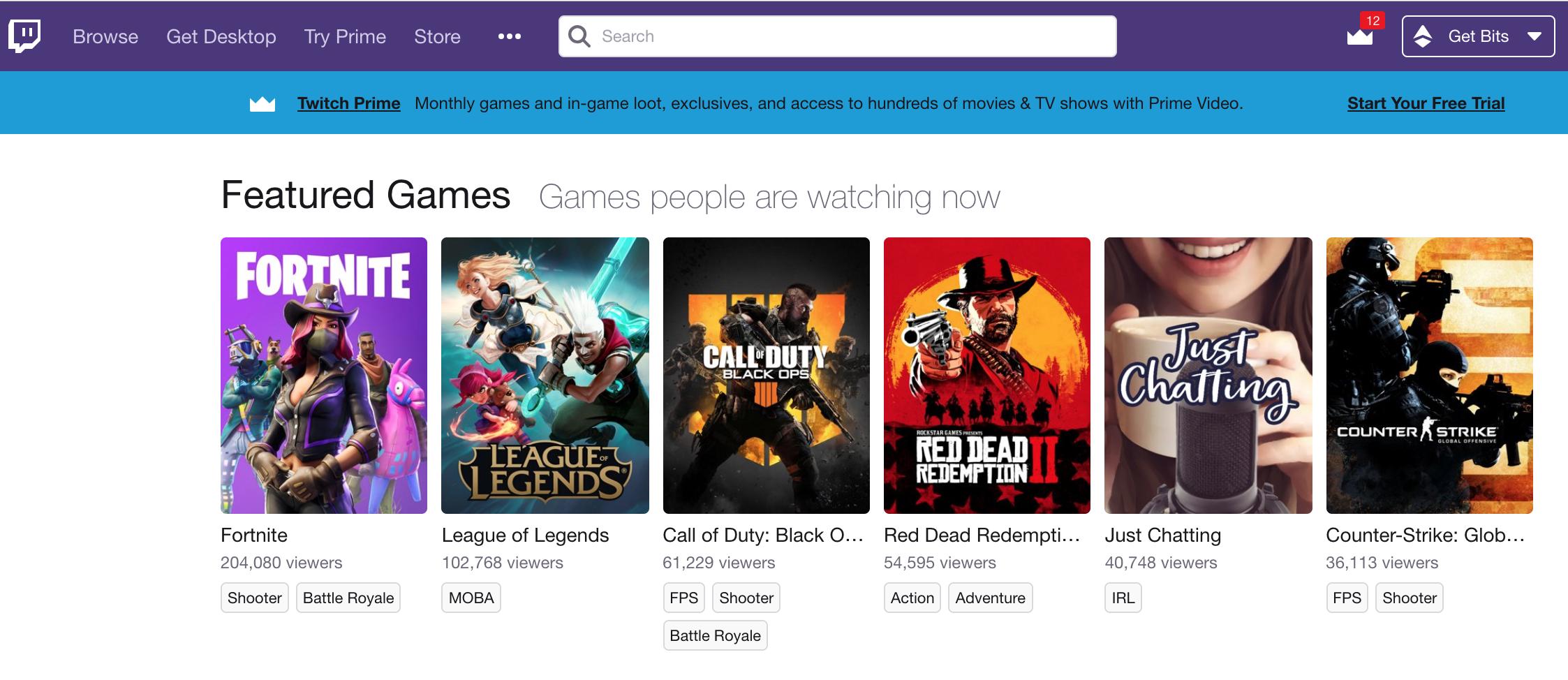Click the Counter-Strike: Glob… title

tap(1425, 535)
